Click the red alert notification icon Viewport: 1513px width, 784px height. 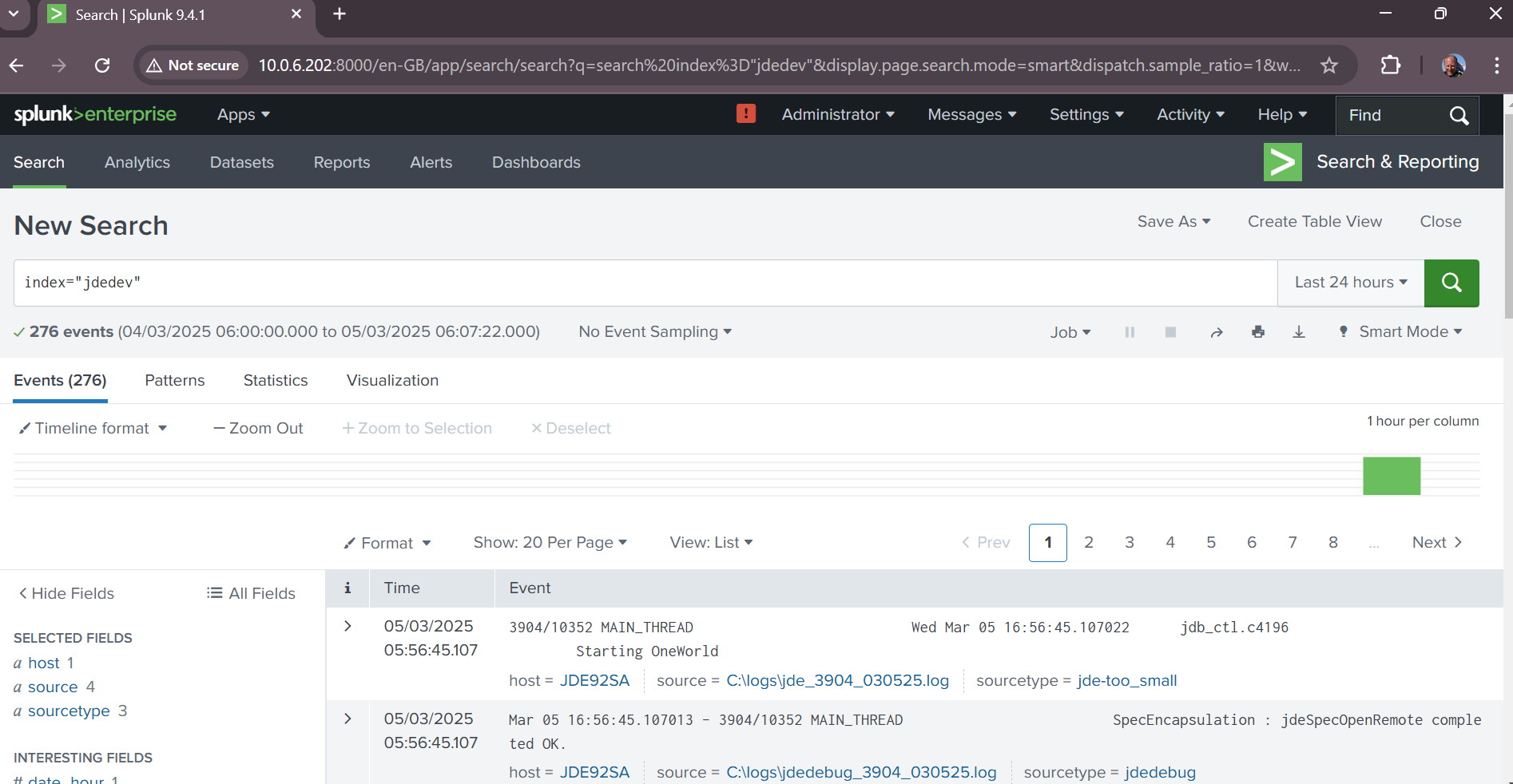click(745, 114)
